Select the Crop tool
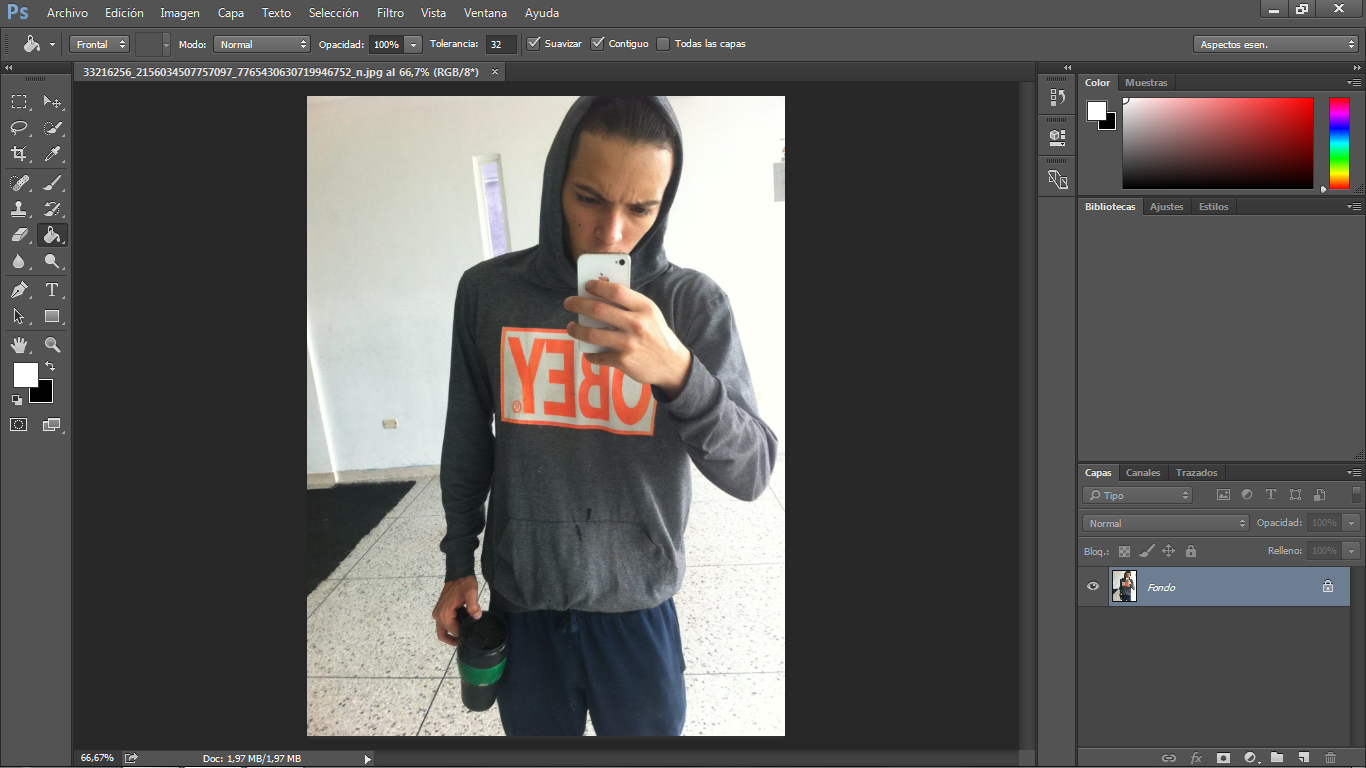Viewport: 1366px width, 768px height. pos(19,153)
